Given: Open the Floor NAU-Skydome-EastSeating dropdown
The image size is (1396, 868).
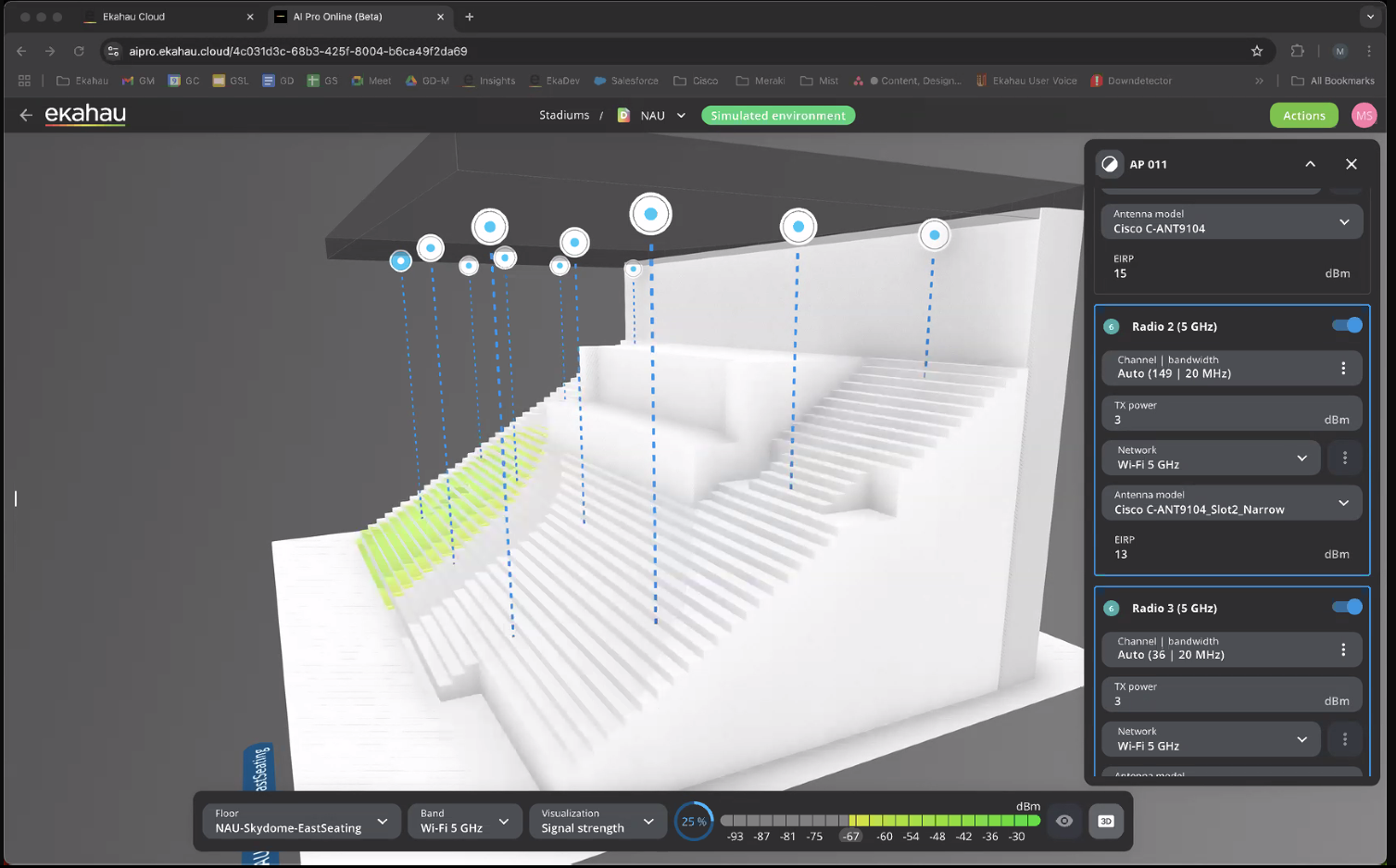Looking at the screenshot, I should (301, 821).
